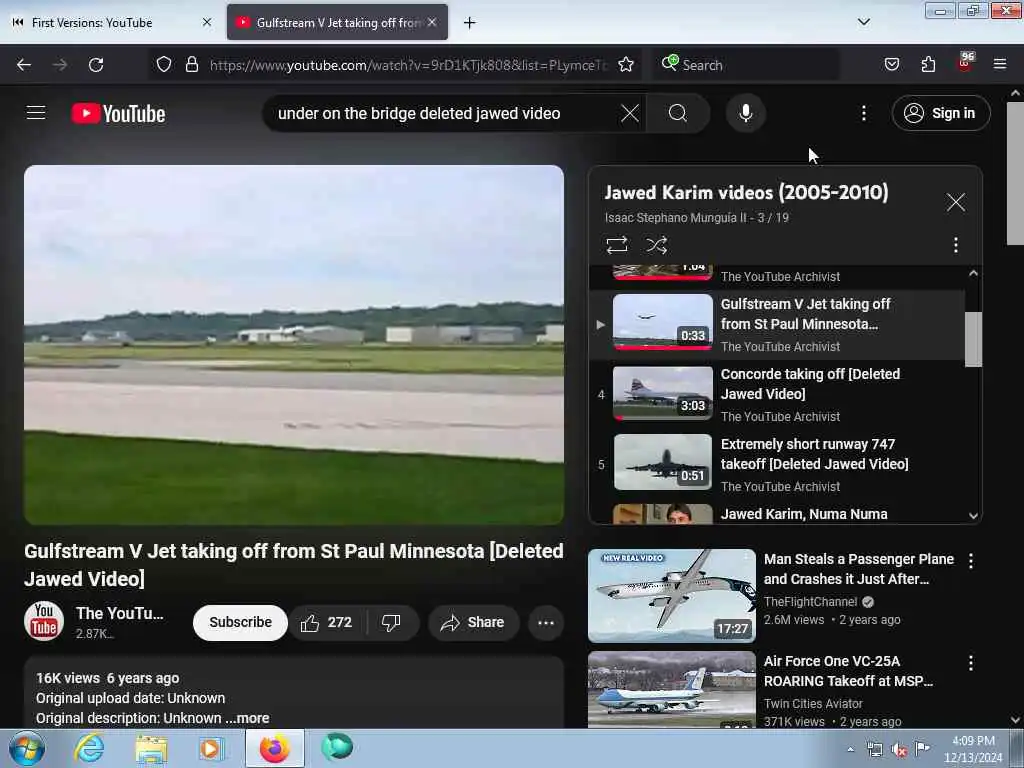
Task: Share the Gulfstream video
Action: click(473, 622)
